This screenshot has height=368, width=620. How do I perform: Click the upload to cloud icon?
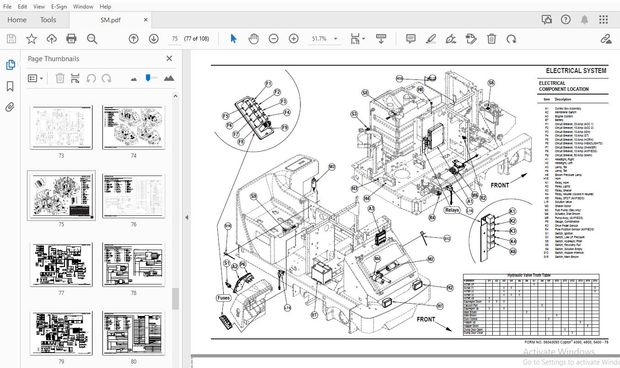coord(51,39)
